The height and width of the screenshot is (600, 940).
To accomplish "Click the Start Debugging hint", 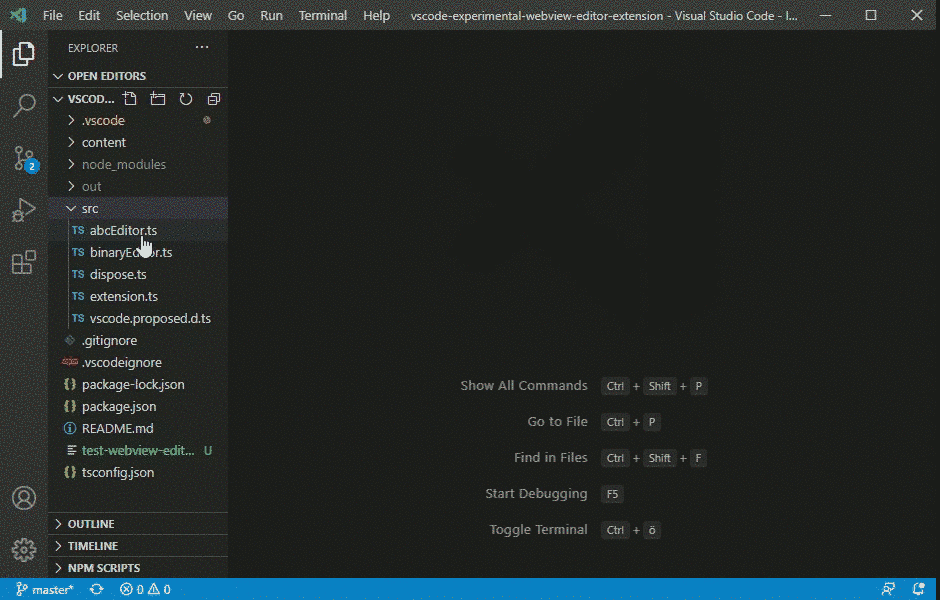I will [x=536, y=494].
